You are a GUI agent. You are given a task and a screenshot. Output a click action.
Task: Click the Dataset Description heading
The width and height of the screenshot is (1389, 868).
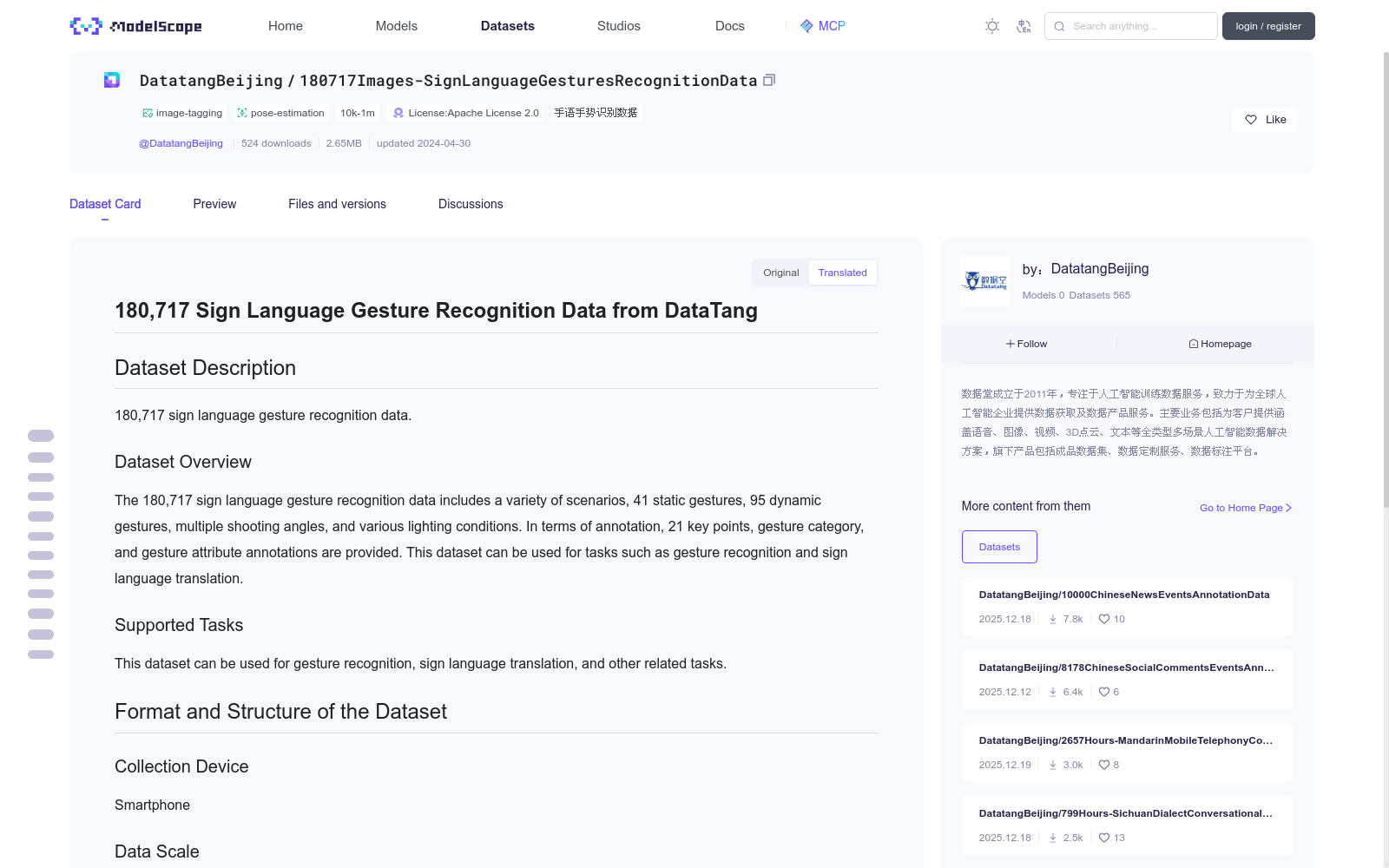tap(205, 368)
